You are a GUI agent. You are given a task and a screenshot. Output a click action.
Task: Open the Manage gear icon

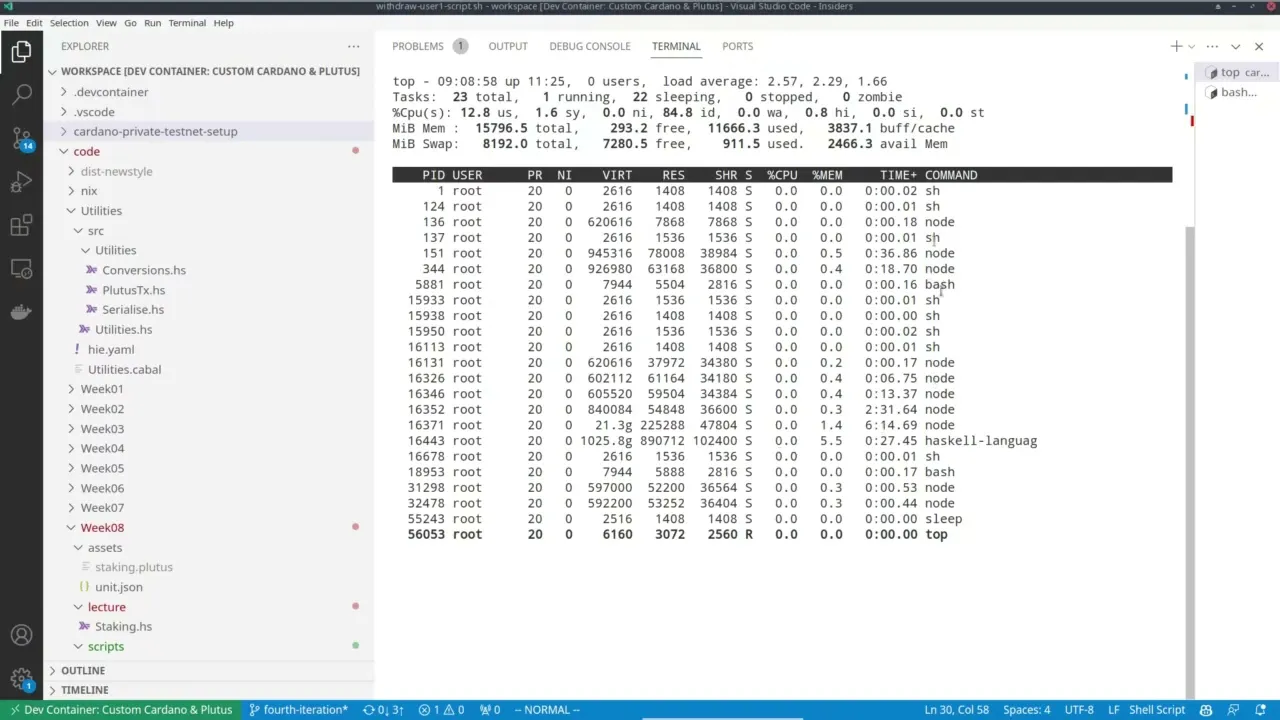point(22,676)
